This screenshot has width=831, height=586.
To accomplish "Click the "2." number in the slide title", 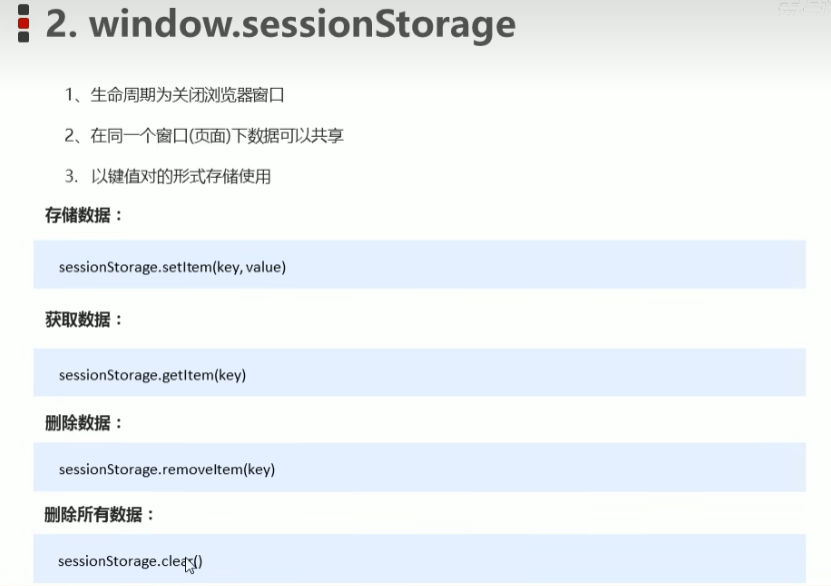I will tap(61, 24).
